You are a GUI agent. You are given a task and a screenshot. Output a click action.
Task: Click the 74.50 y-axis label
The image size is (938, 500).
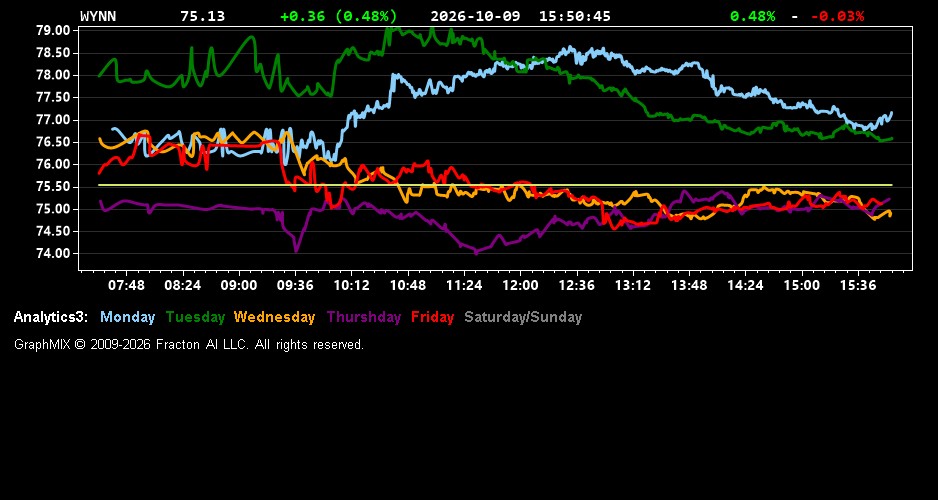54,231
